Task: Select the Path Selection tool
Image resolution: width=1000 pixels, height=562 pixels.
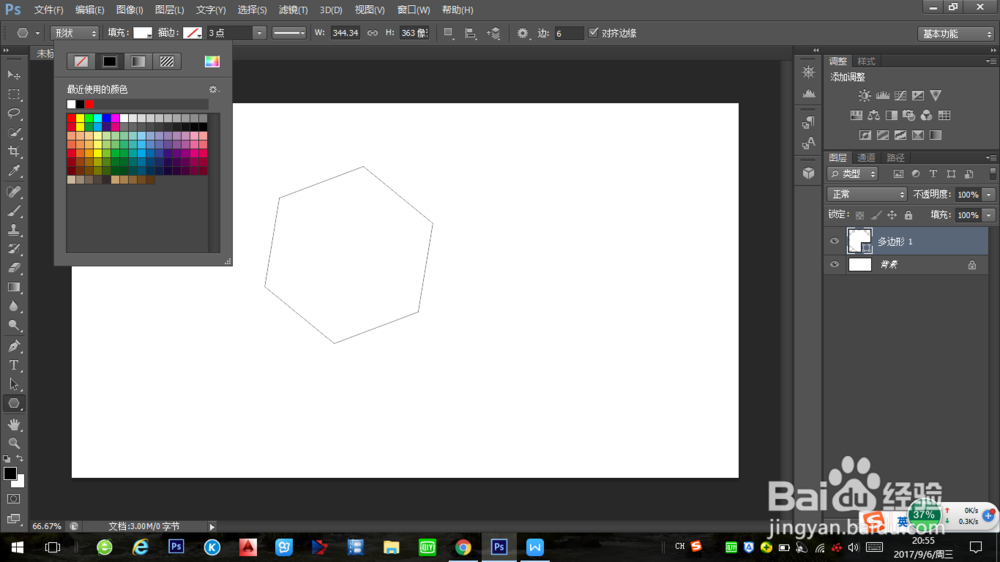Action: (14, 385)
